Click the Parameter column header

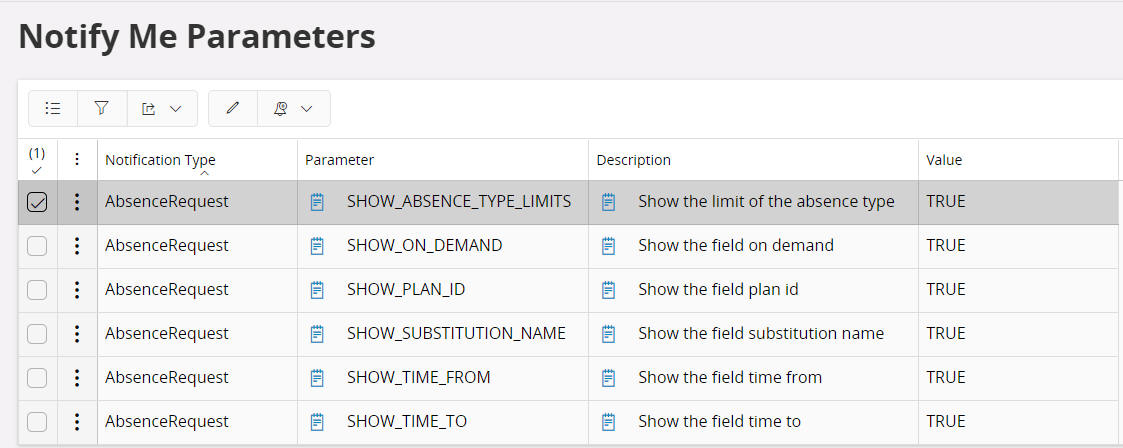pyautogui.click(x=340, y=160)
